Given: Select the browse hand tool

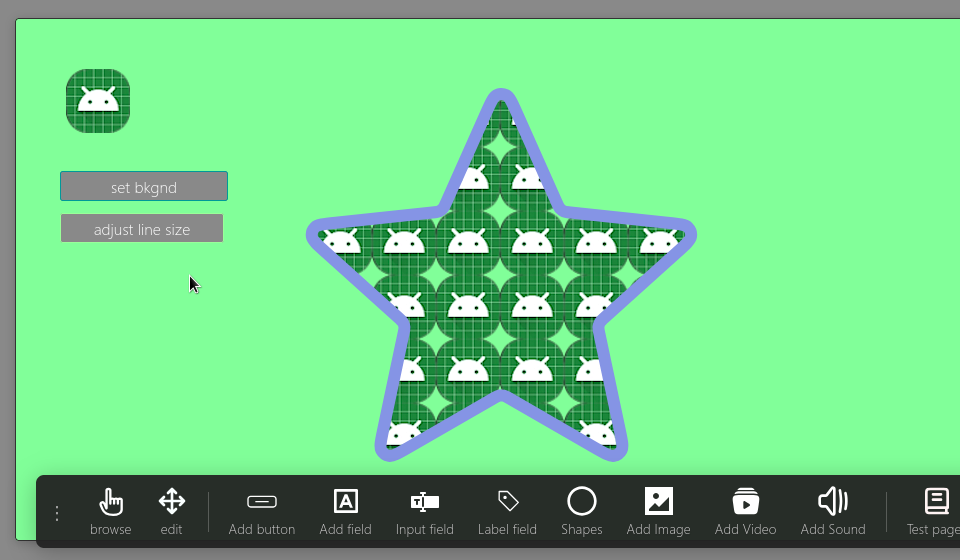Looking at the screenshot, I should tap(110, 511).
